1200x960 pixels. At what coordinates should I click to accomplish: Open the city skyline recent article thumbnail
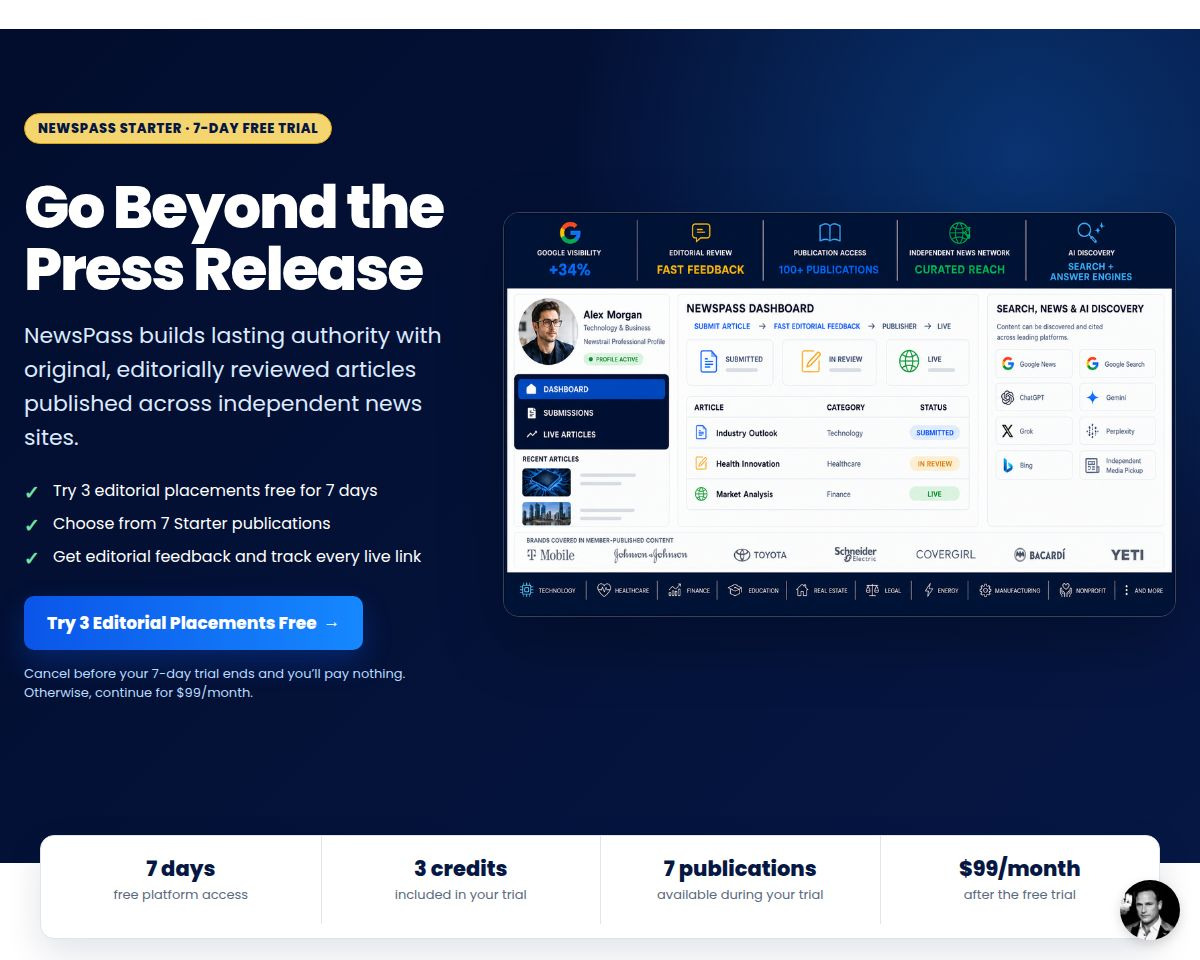(x=547, y=513)
